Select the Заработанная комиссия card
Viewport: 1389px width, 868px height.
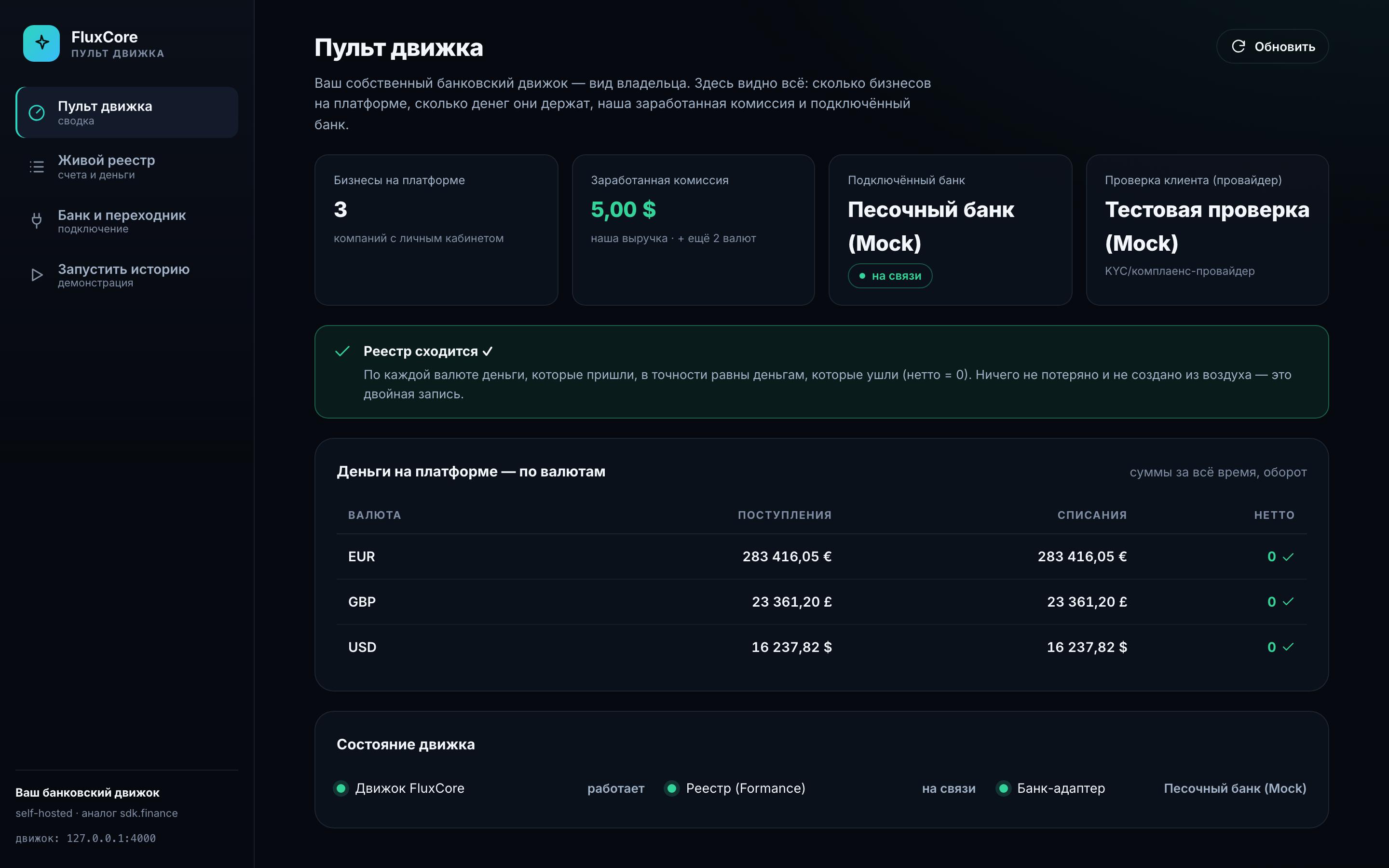[694, 230]
